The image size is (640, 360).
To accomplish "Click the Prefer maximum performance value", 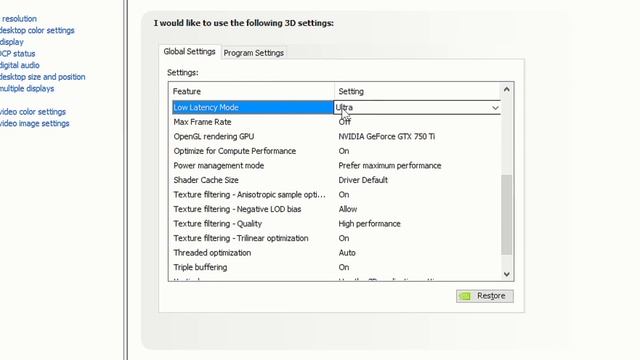I will (x=390, y=166).
